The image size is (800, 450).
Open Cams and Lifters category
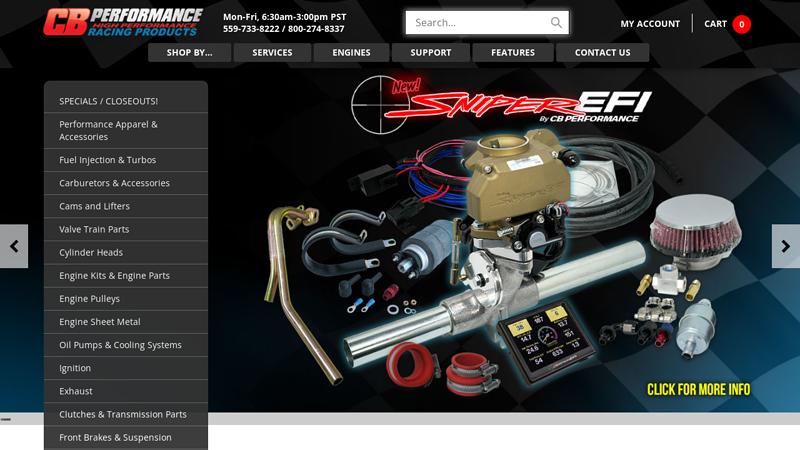[126, 206]
